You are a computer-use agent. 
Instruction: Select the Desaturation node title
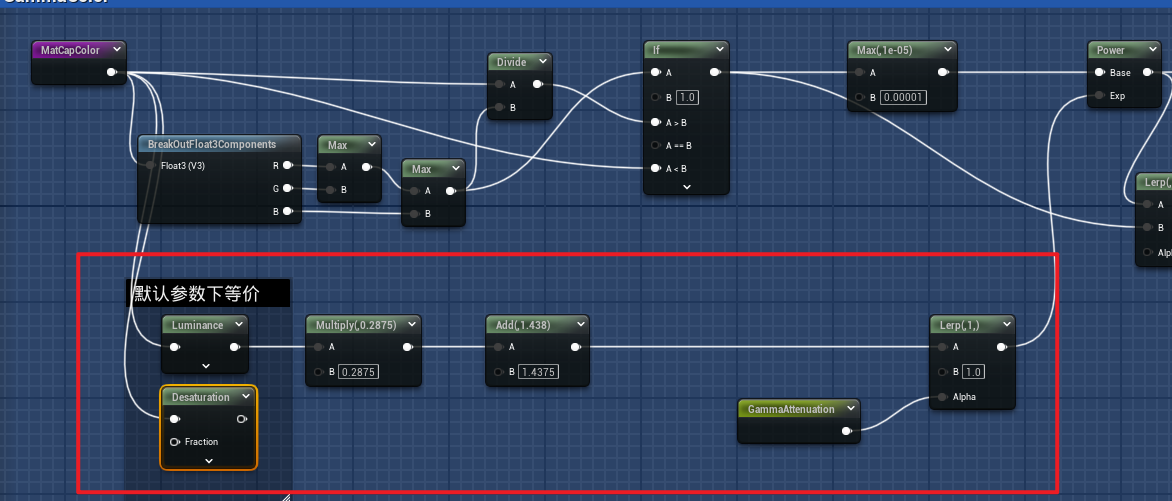coord(200,397)
